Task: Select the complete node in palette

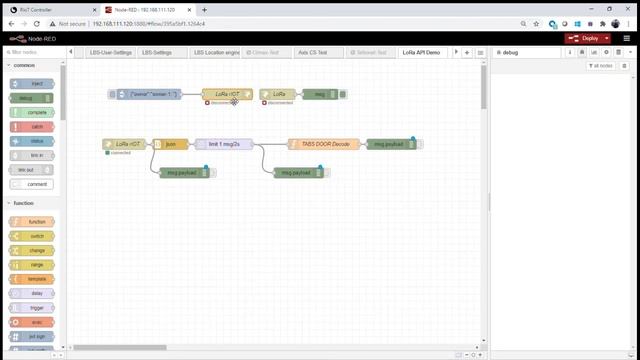Action: 32,112
